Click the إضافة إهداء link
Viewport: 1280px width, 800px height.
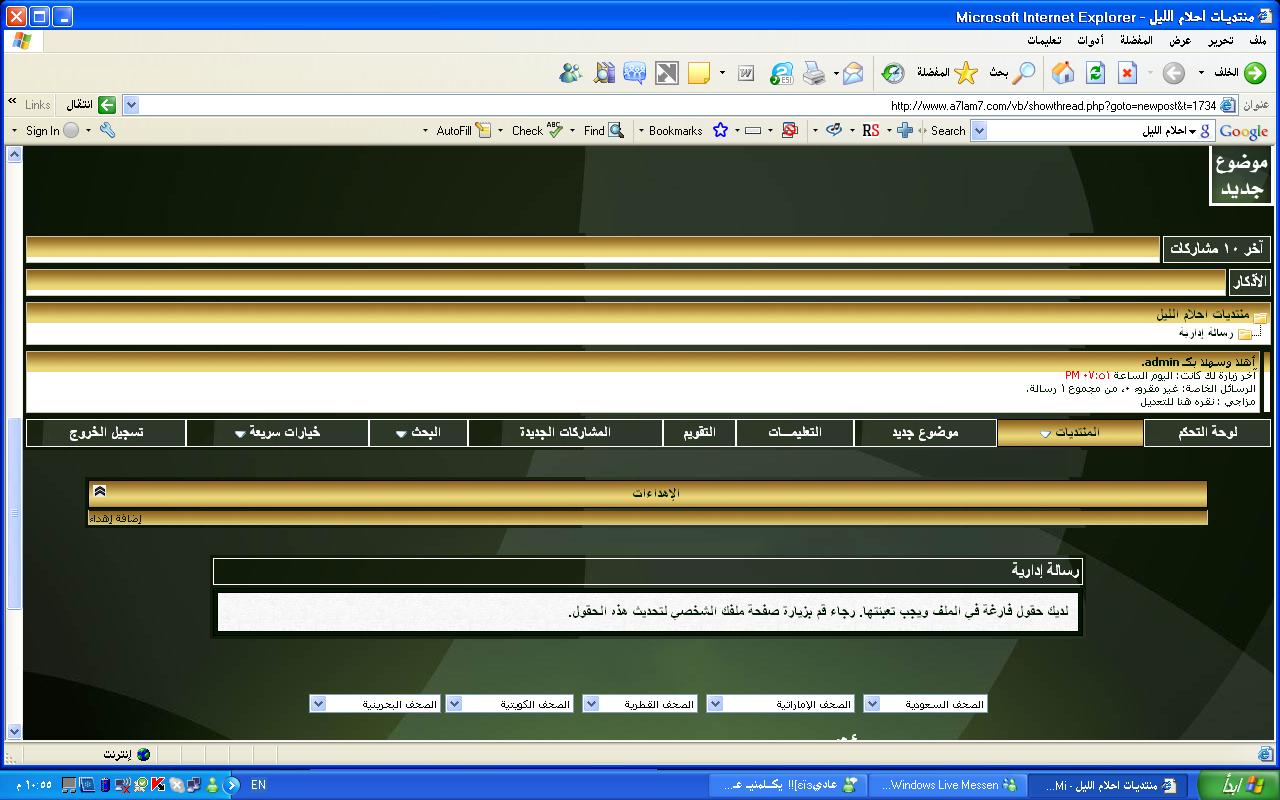[116, 518]
